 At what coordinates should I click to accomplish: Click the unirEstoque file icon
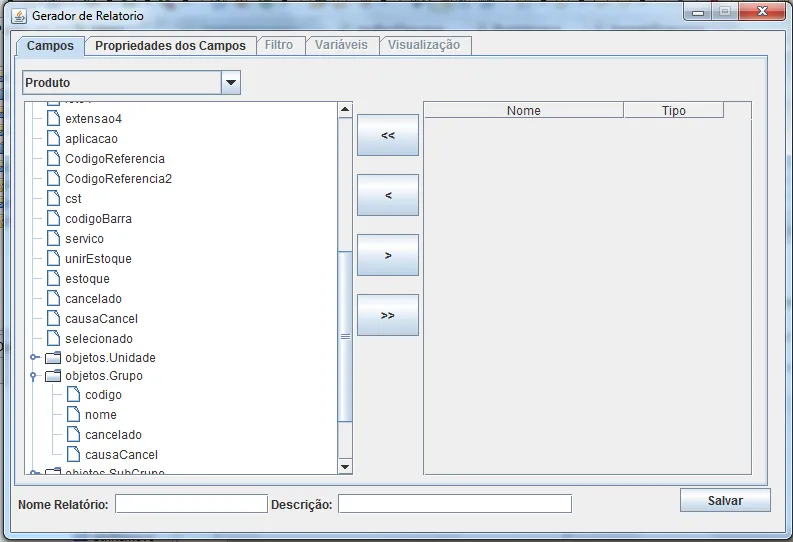[53, 258]
